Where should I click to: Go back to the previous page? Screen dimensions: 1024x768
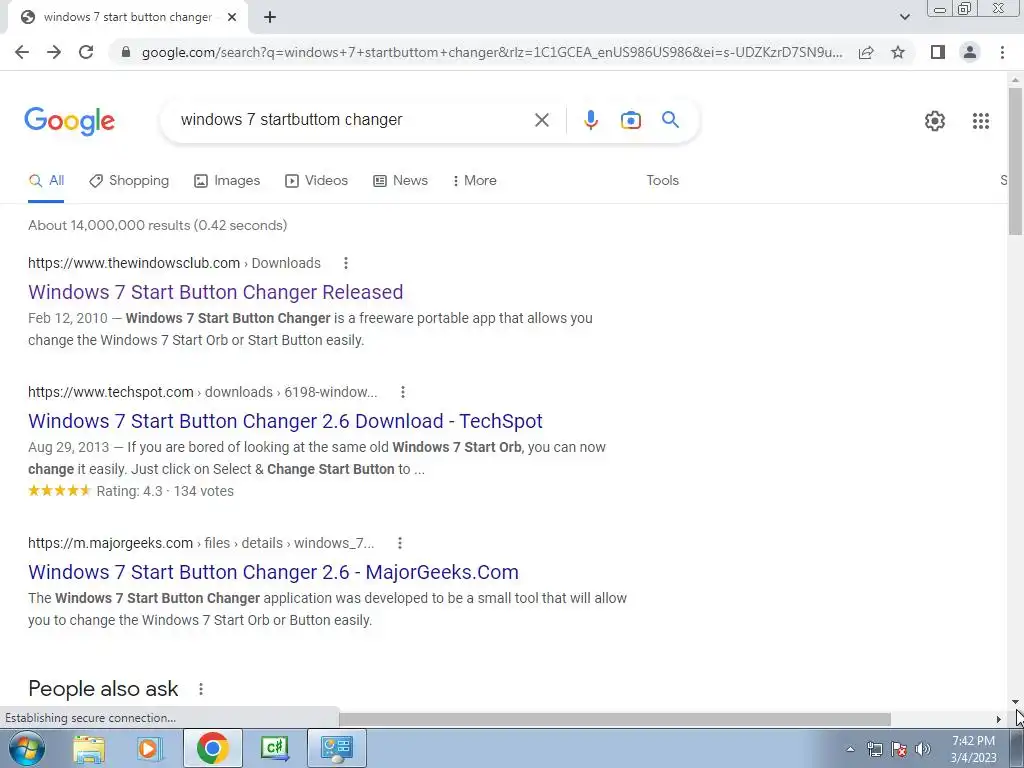click(x=22, y=52)
